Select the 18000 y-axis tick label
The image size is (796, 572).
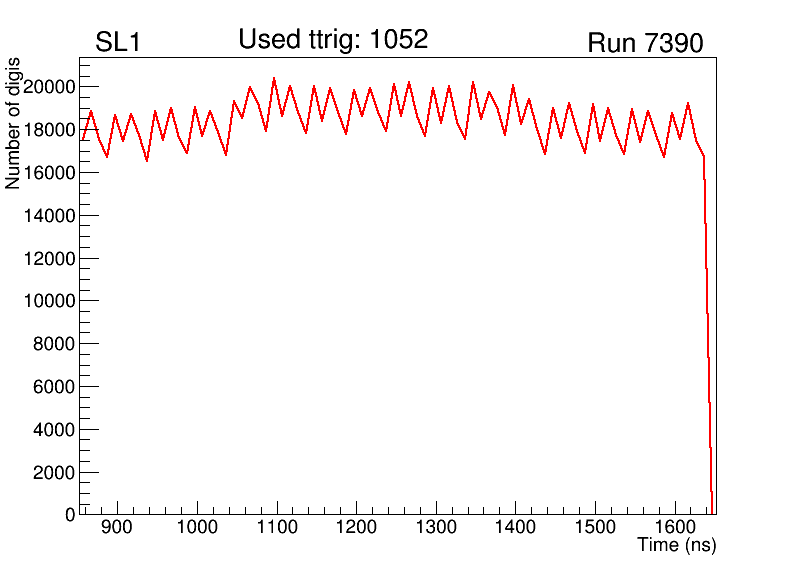tap(49, 130)
